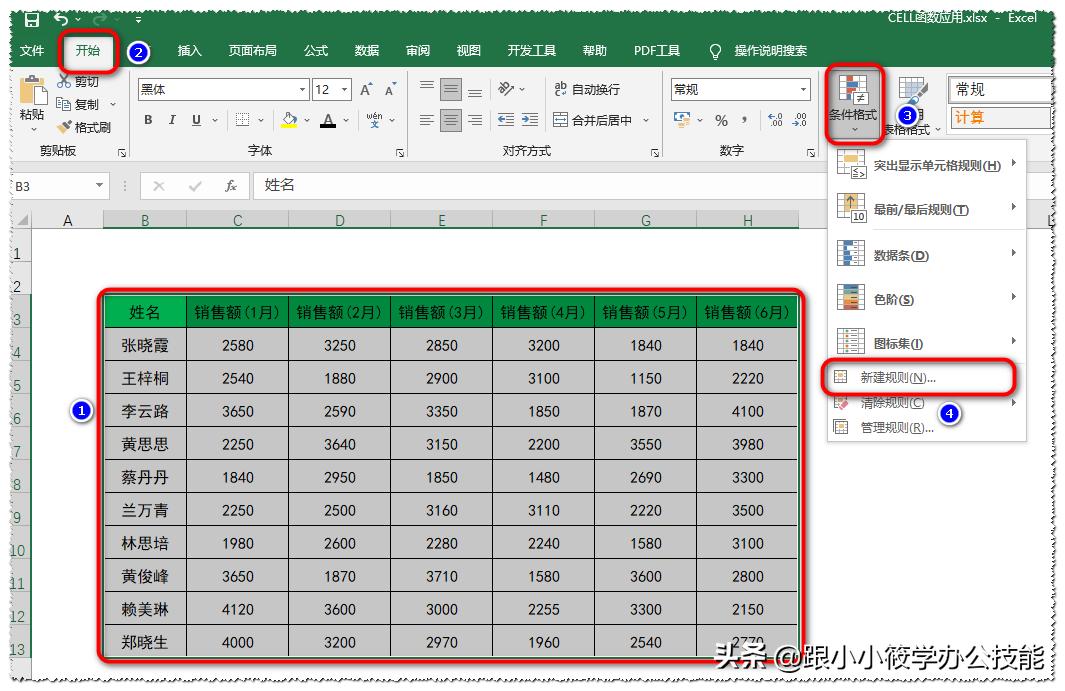
Task: Expand the Merge and Center (合并后居中) dropdown
Action: point(646,118)
